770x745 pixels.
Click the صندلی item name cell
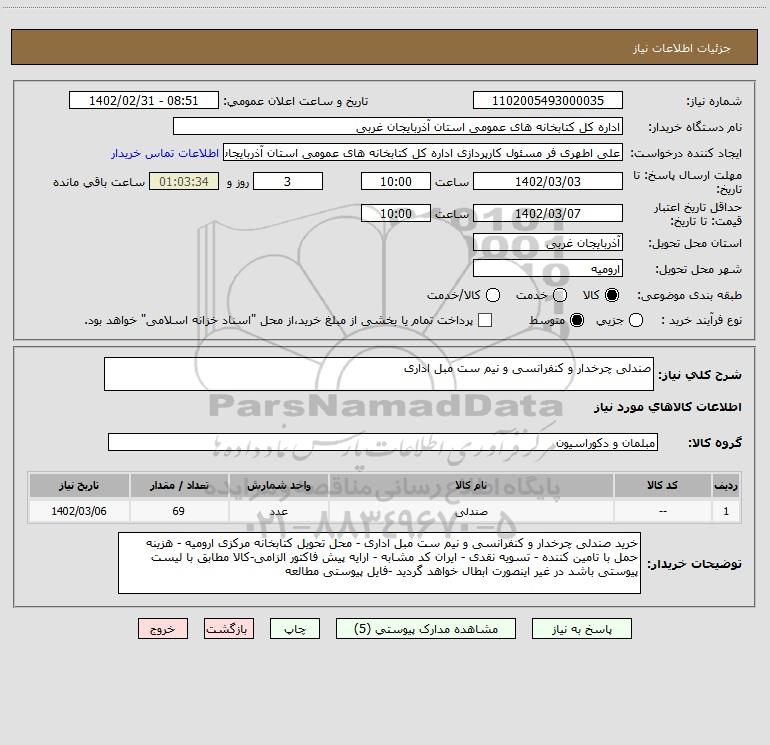tap(471, 511)
